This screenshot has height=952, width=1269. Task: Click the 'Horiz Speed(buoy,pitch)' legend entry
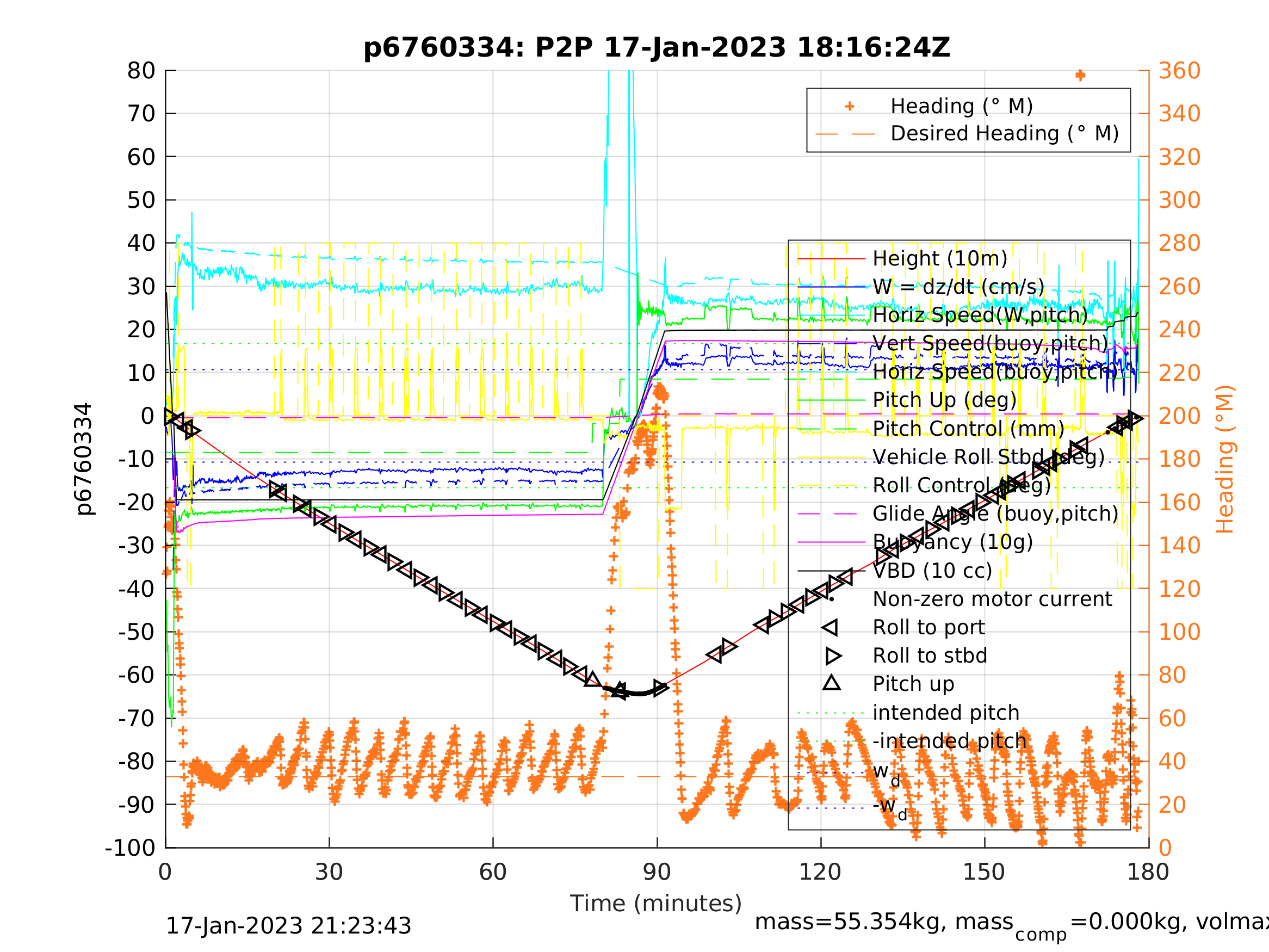tap(995, 372)
